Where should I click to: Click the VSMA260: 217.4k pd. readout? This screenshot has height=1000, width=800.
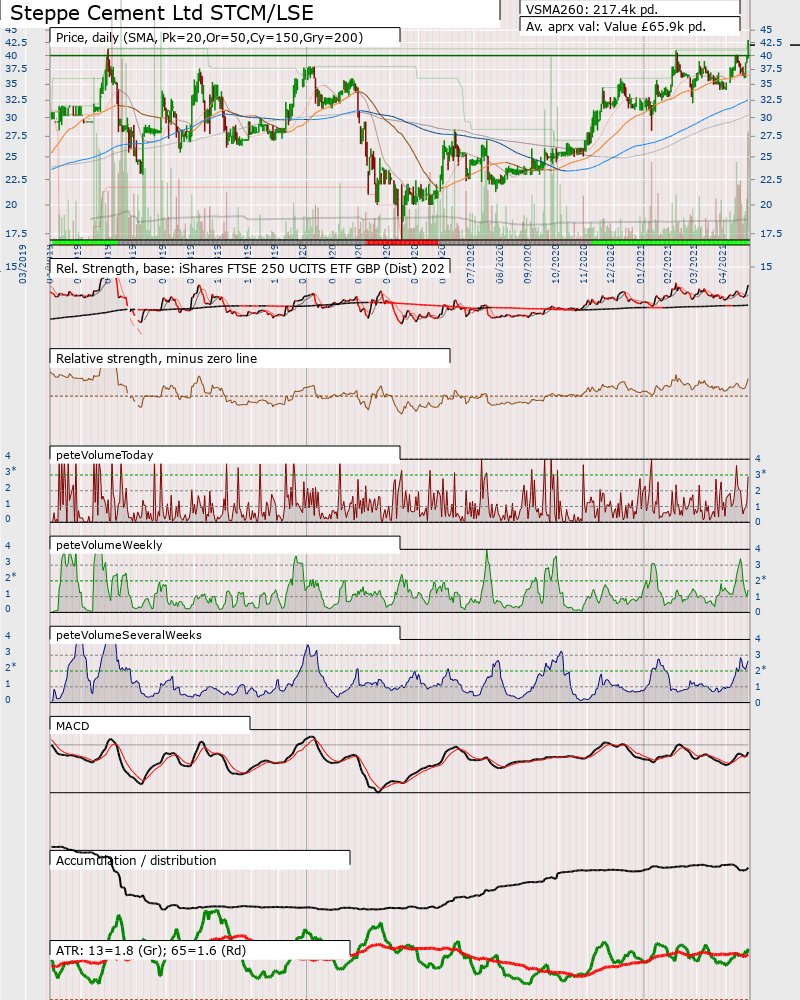pos(591,10)
